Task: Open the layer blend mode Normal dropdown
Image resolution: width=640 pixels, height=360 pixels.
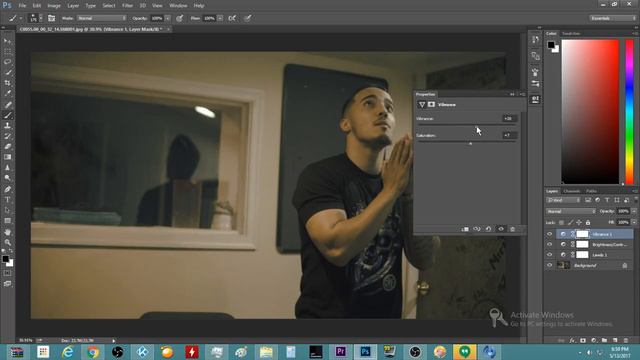Action: coord(571,211)
